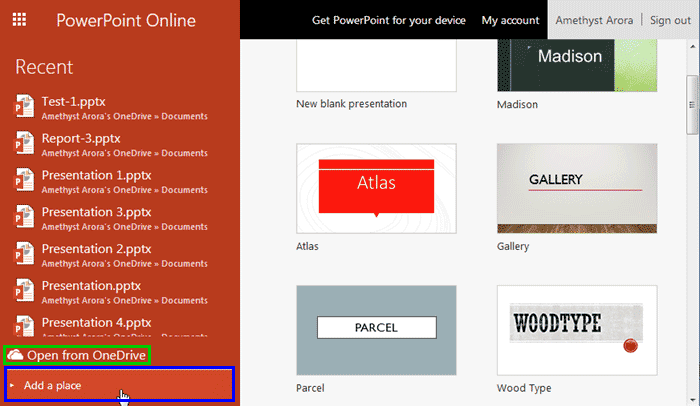Open Presentation 2.pptx recent file name
This screenshot has height=406, width=700.
(x=96, y=249)
